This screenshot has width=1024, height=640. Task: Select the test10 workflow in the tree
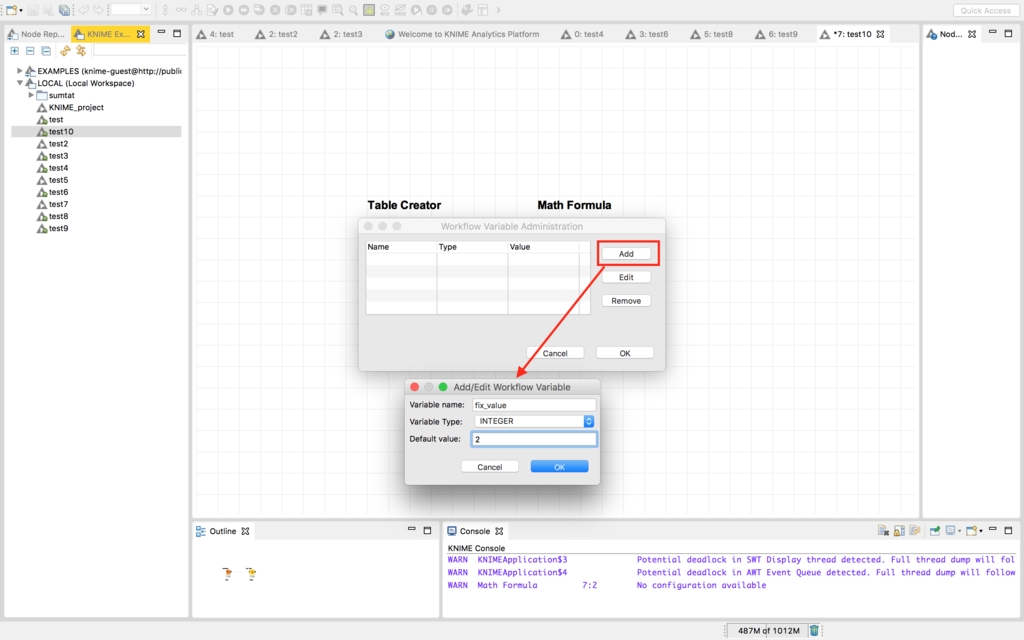click(61, 131)
